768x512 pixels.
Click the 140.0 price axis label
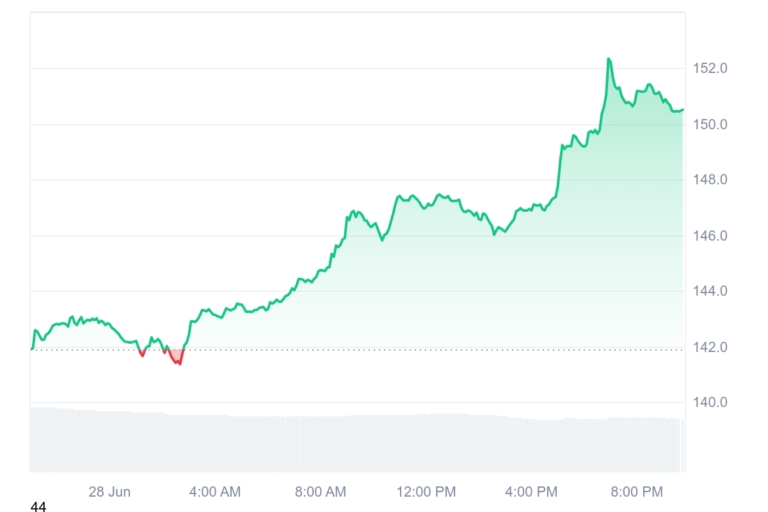[x=712, y=403]
